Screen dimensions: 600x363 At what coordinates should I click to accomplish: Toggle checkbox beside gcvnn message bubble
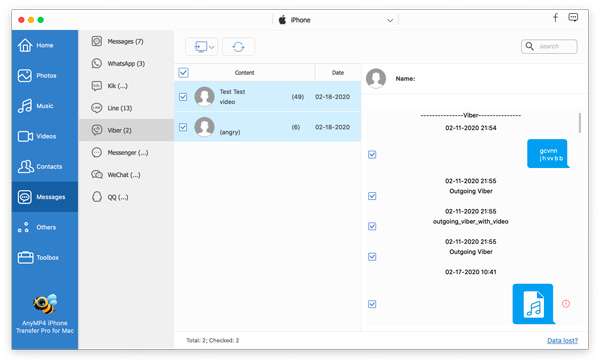point(372,155)
